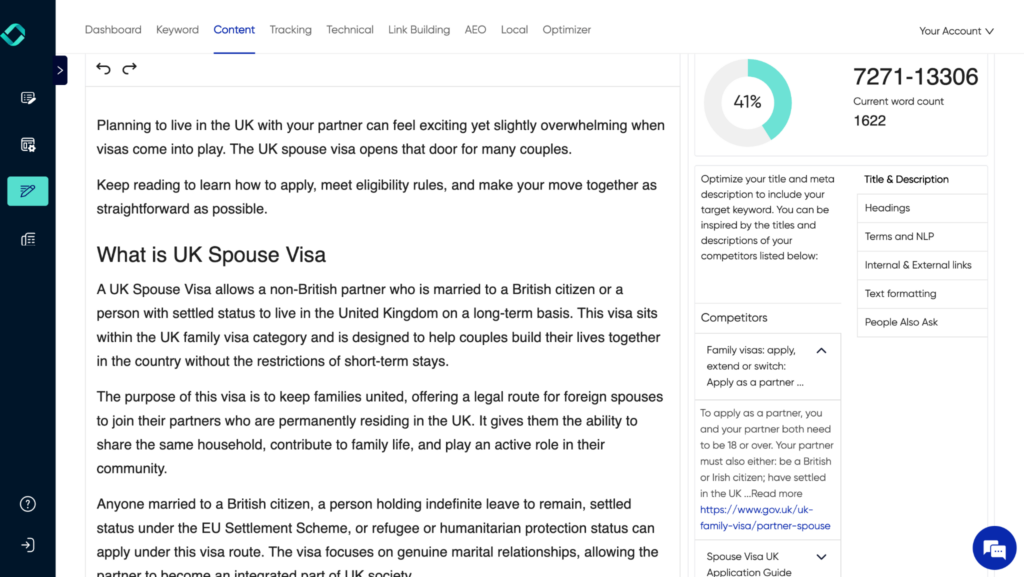Switch to the Link Building tab
The width and height of the screenshot is (1024, 577).
419,29
